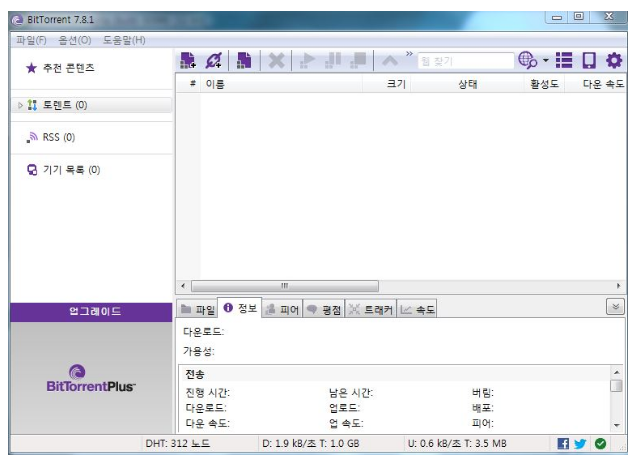The width and height of the screenshot is (636, 465).
Task: Select 추천 콘텐츠 in sidebar
Action: tap(69, 68)
